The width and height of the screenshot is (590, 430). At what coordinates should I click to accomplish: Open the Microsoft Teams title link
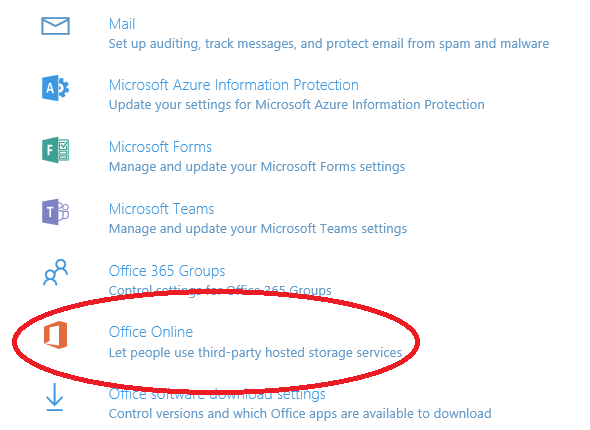[161, 209]
